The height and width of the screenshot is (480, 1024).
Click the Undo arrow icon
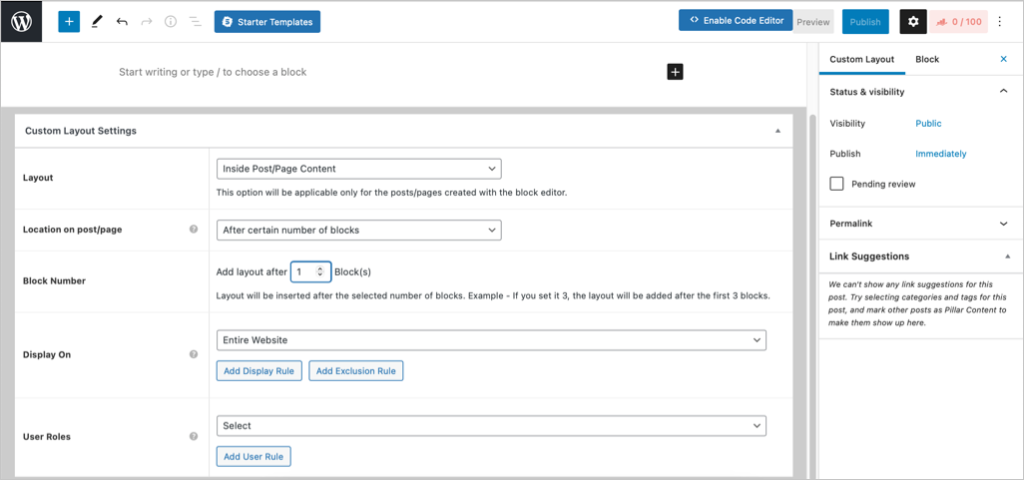(122, 21)
